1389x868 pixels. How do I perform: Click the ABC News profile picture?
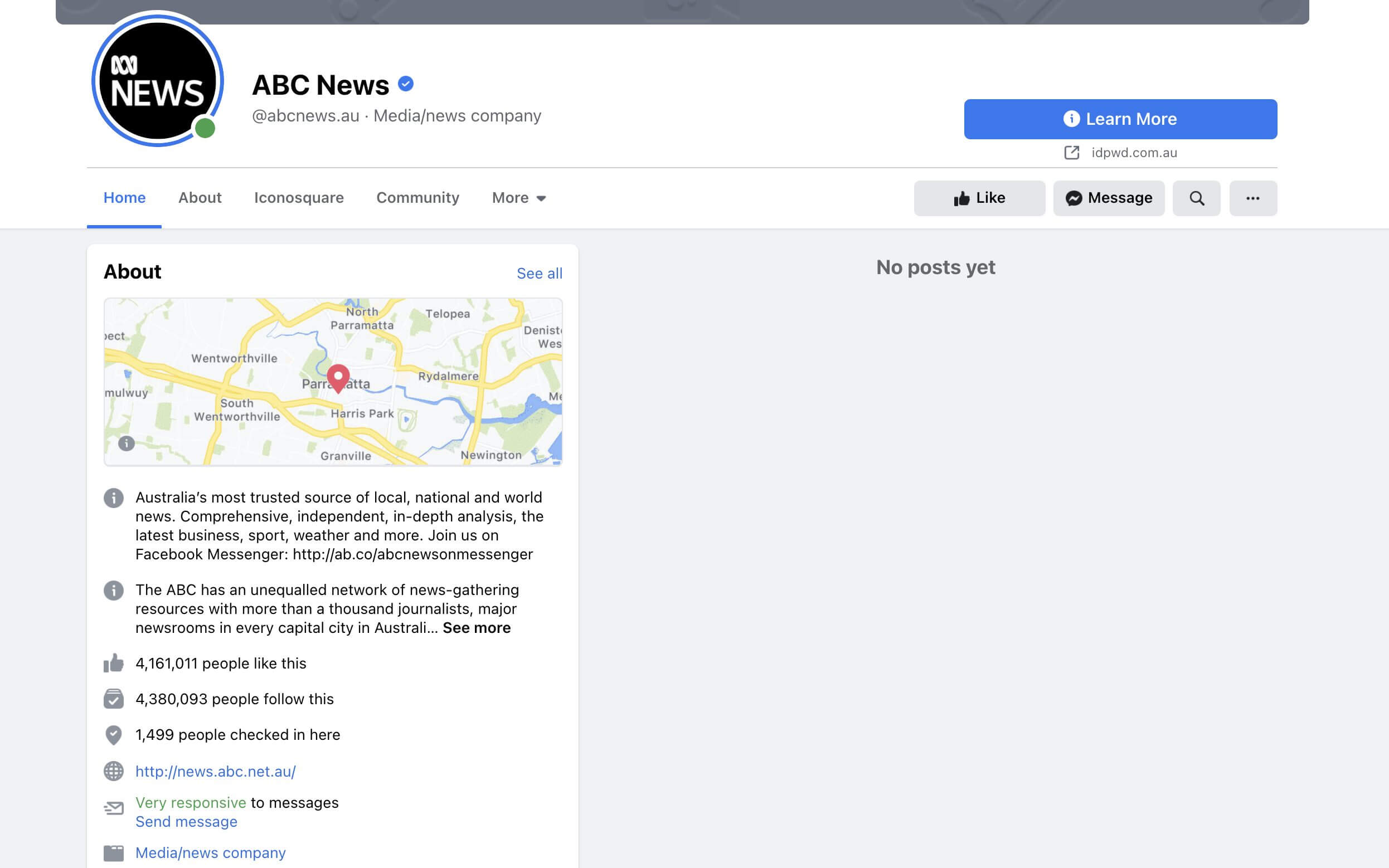click(157, 79)
